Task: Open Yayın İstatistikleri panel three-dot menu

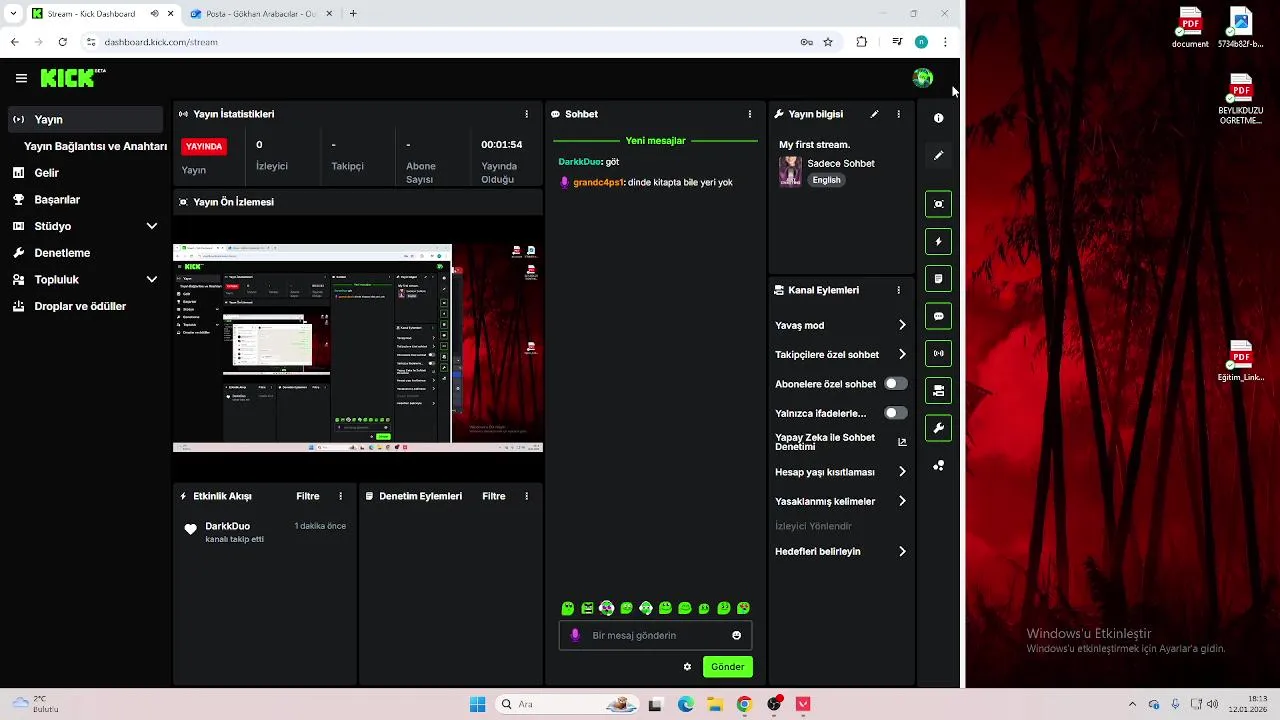Action: click(527, 114)
